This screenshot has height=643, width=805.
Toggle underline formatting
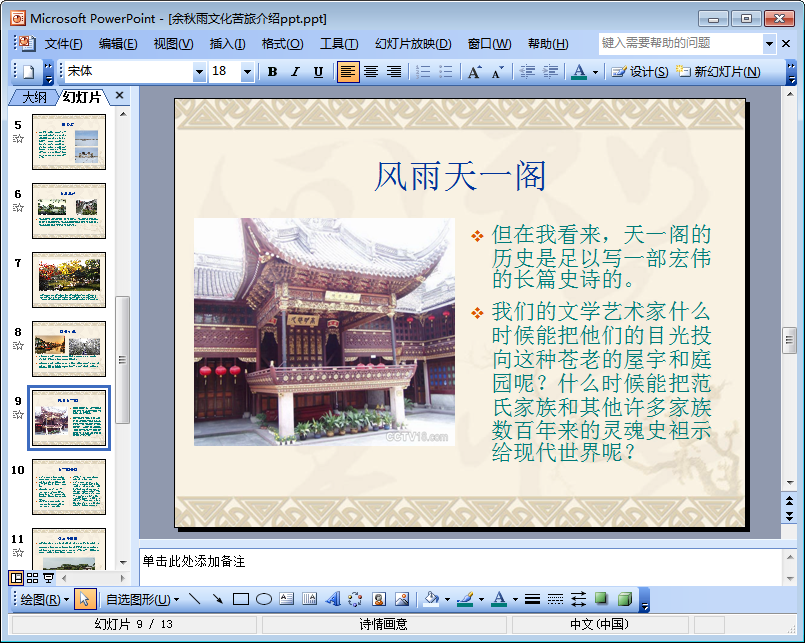318,72
